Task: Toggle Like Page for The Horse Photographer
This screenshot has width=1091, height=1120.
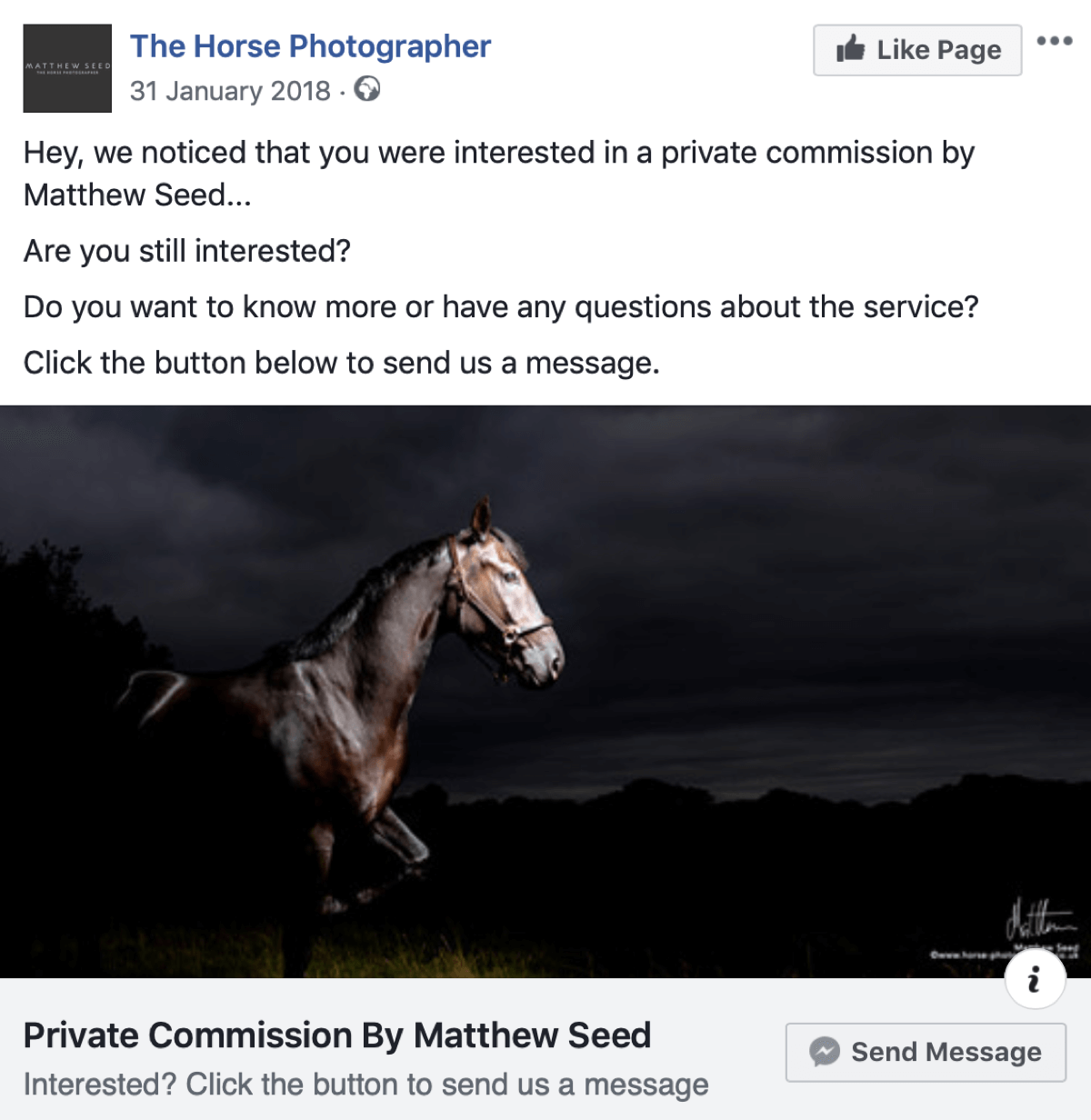Action: (x=916, y=50)
